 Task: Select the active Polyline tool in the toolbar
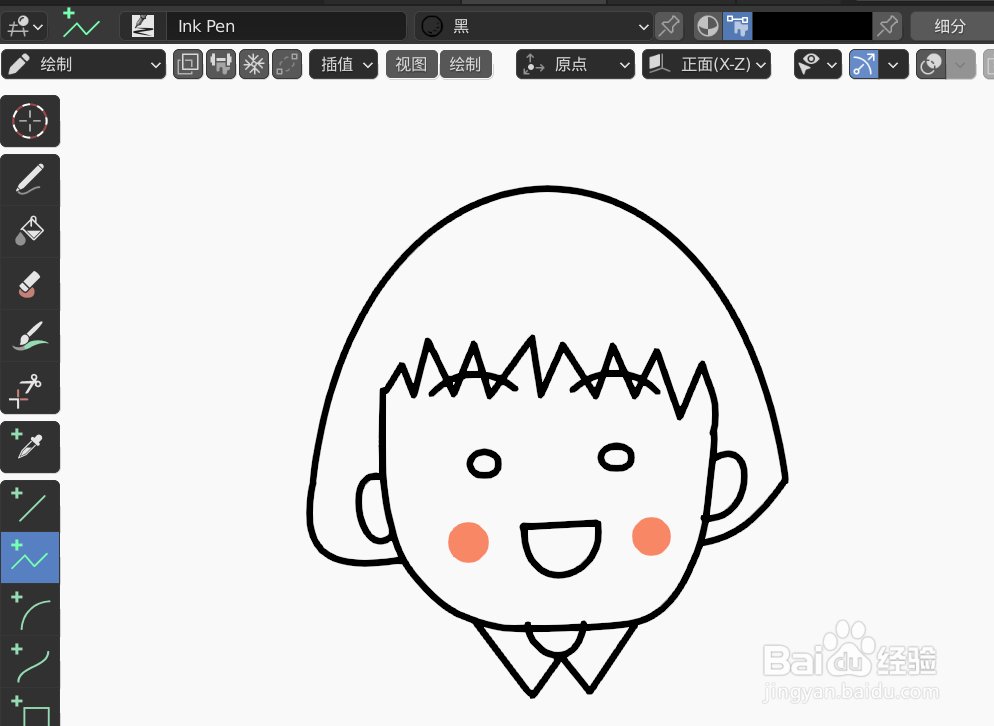point(30,557)
